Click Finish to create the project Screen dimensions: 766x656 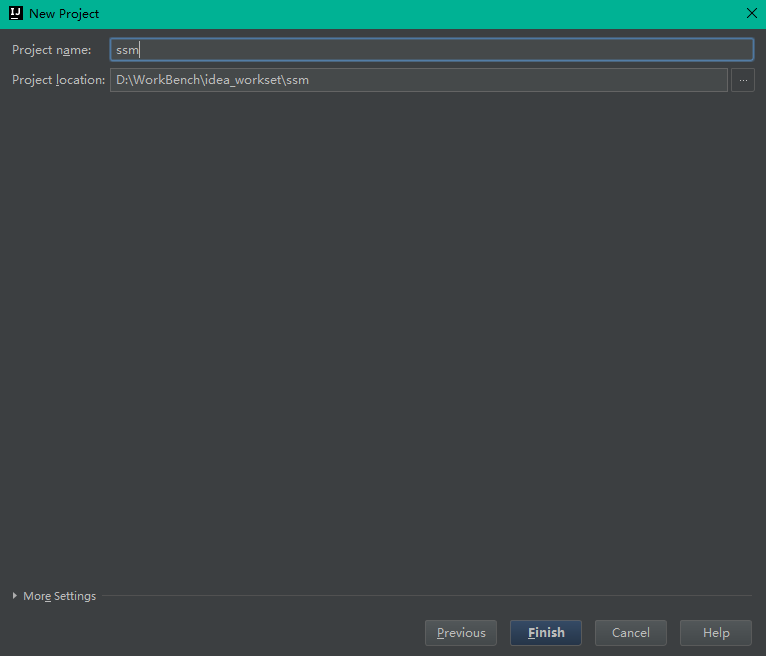[x=546, y=633]
